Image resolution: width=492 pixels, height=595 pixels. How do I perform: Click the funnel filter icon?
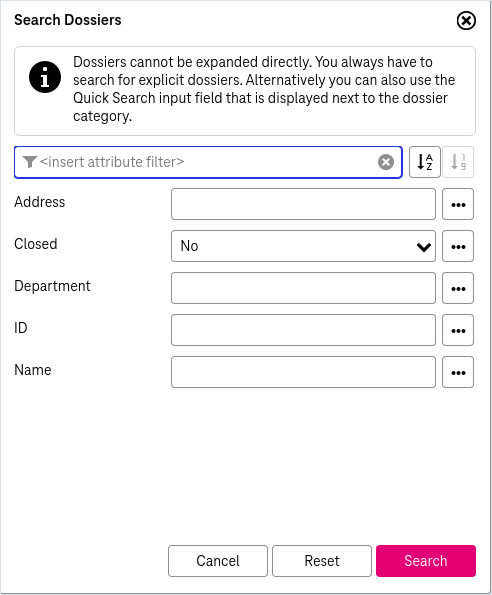29,162
